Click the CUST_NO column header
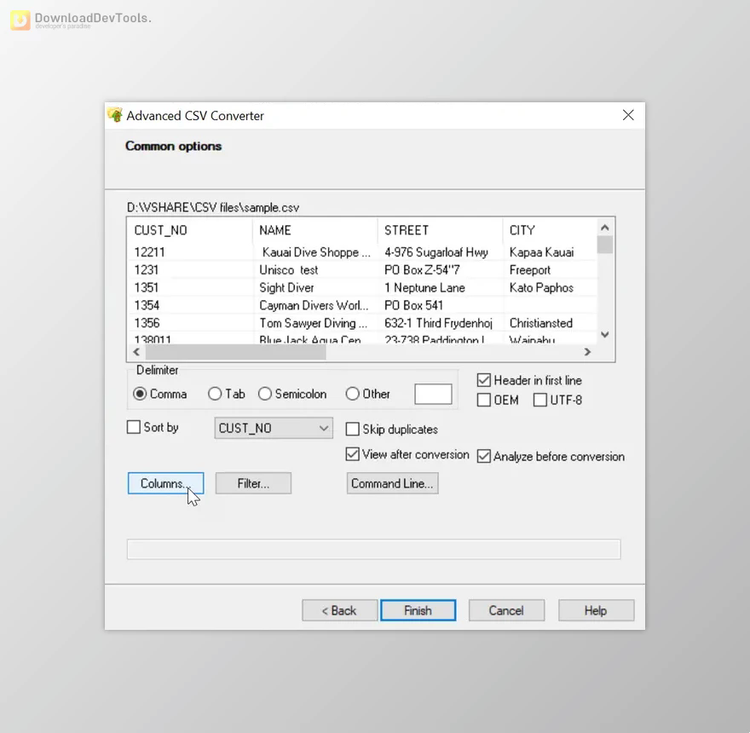Screen dimensions: 750x733 (x=189, y=230)
